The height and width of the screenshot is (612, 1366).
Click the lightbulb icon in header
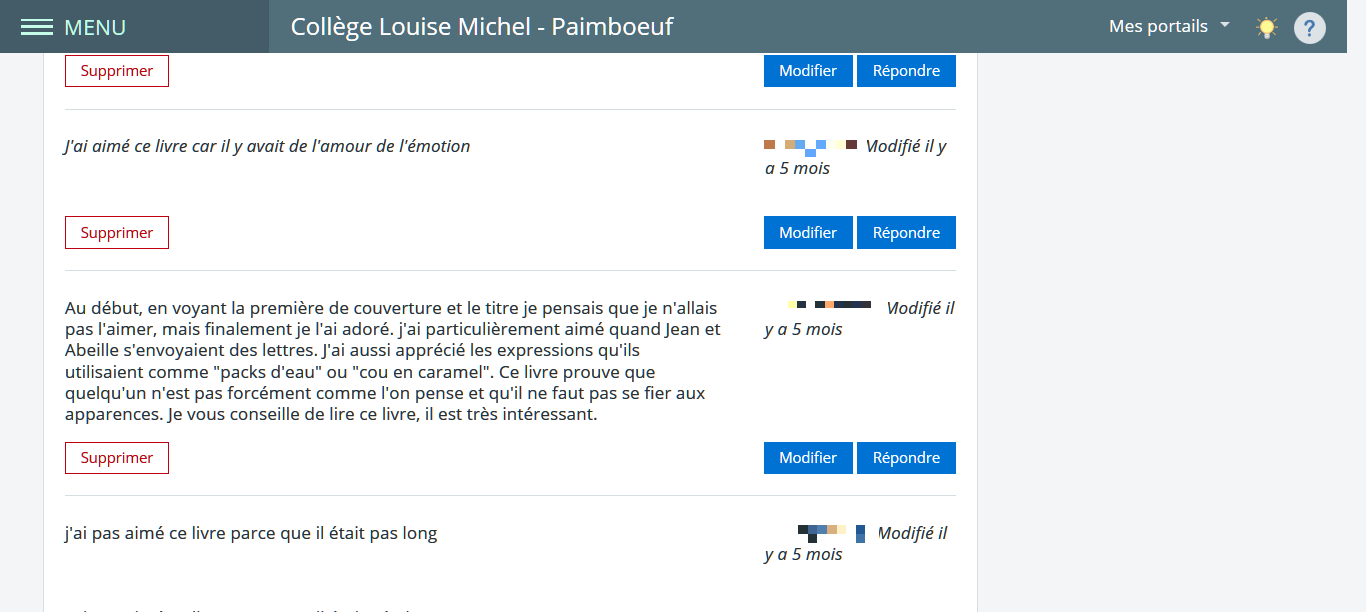[1267, 27]
